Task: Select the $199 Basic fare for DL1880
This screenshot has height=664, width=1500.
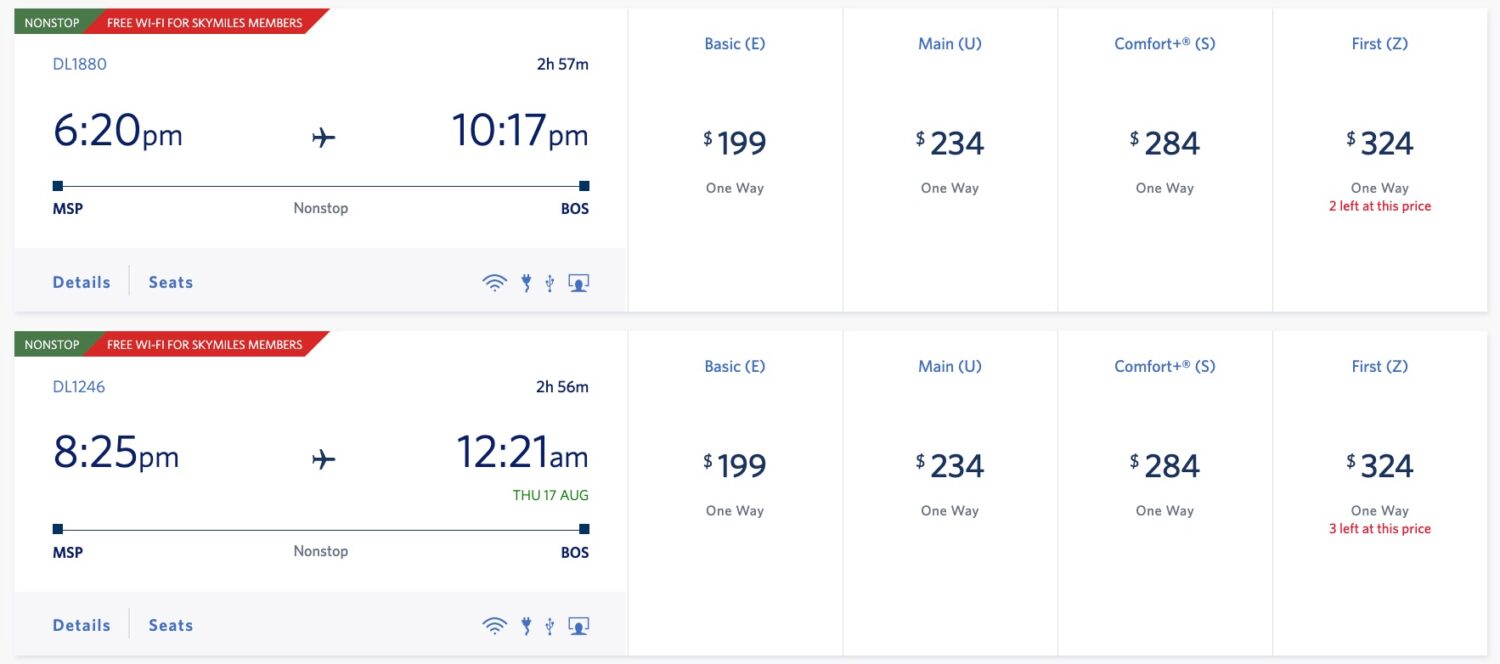Action: pos(735,143)
